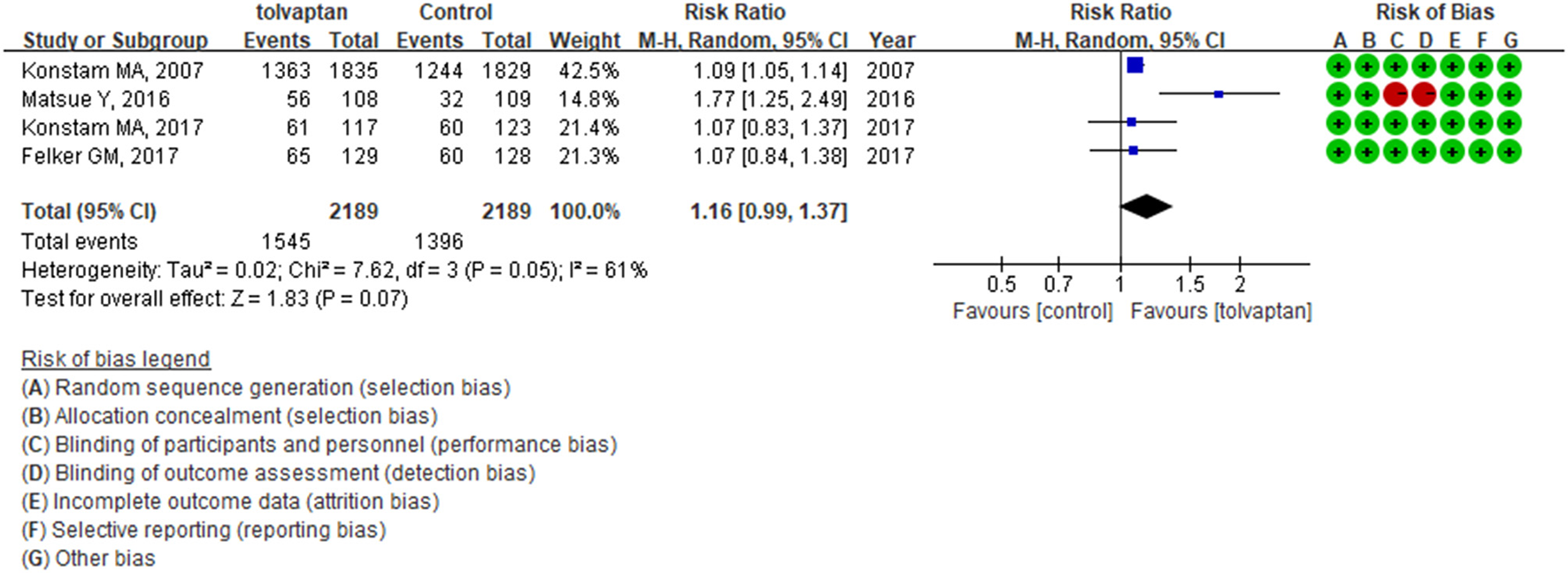Open the underlined Risk of bias legend heading
The height and width of the screenshot is (573, 1568).
116,359
